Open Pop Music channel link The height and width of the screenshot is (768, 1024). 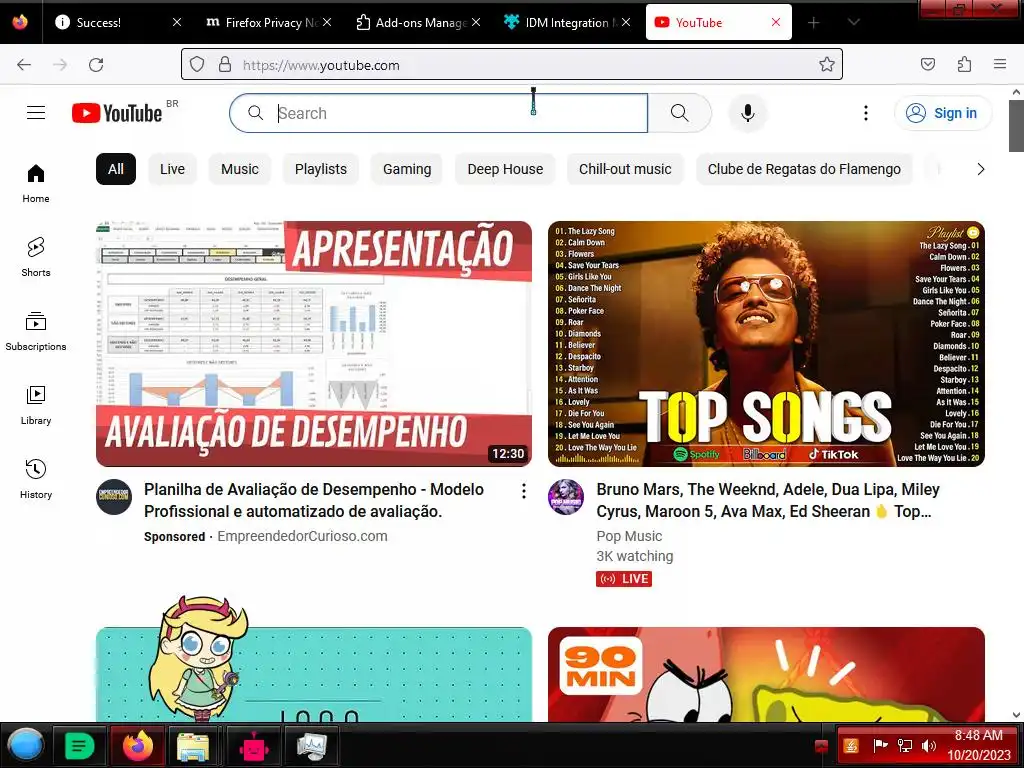click(629, 536)
